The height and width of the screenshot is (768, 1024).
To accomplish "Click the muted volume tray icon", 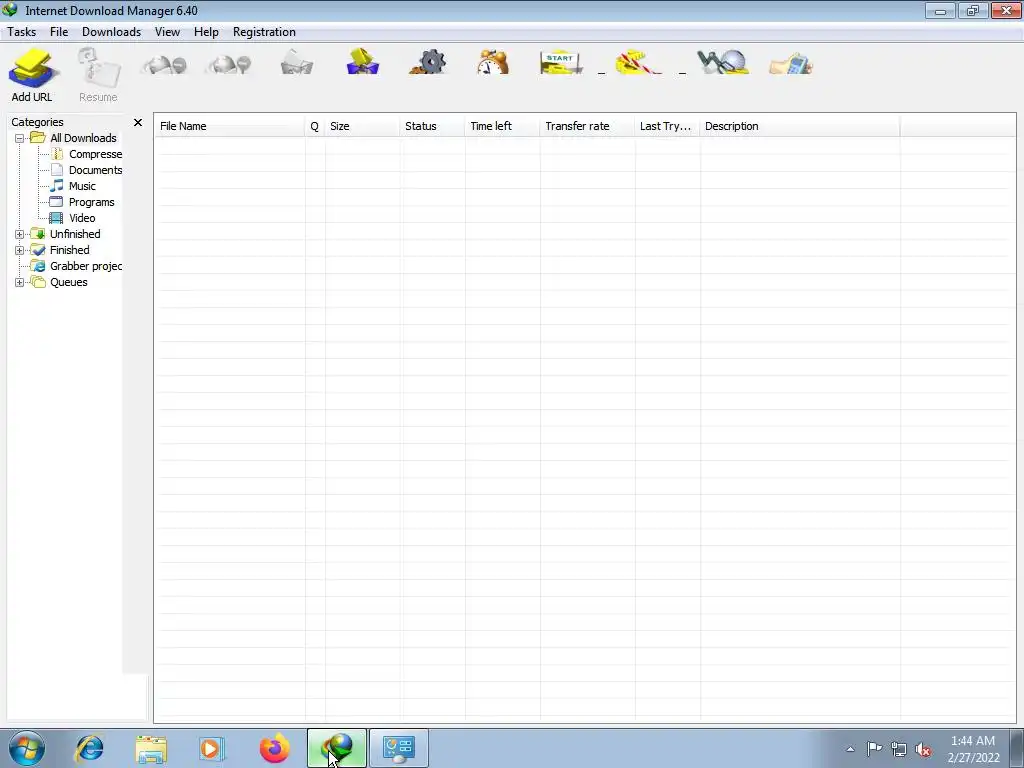I will point(923,749).
